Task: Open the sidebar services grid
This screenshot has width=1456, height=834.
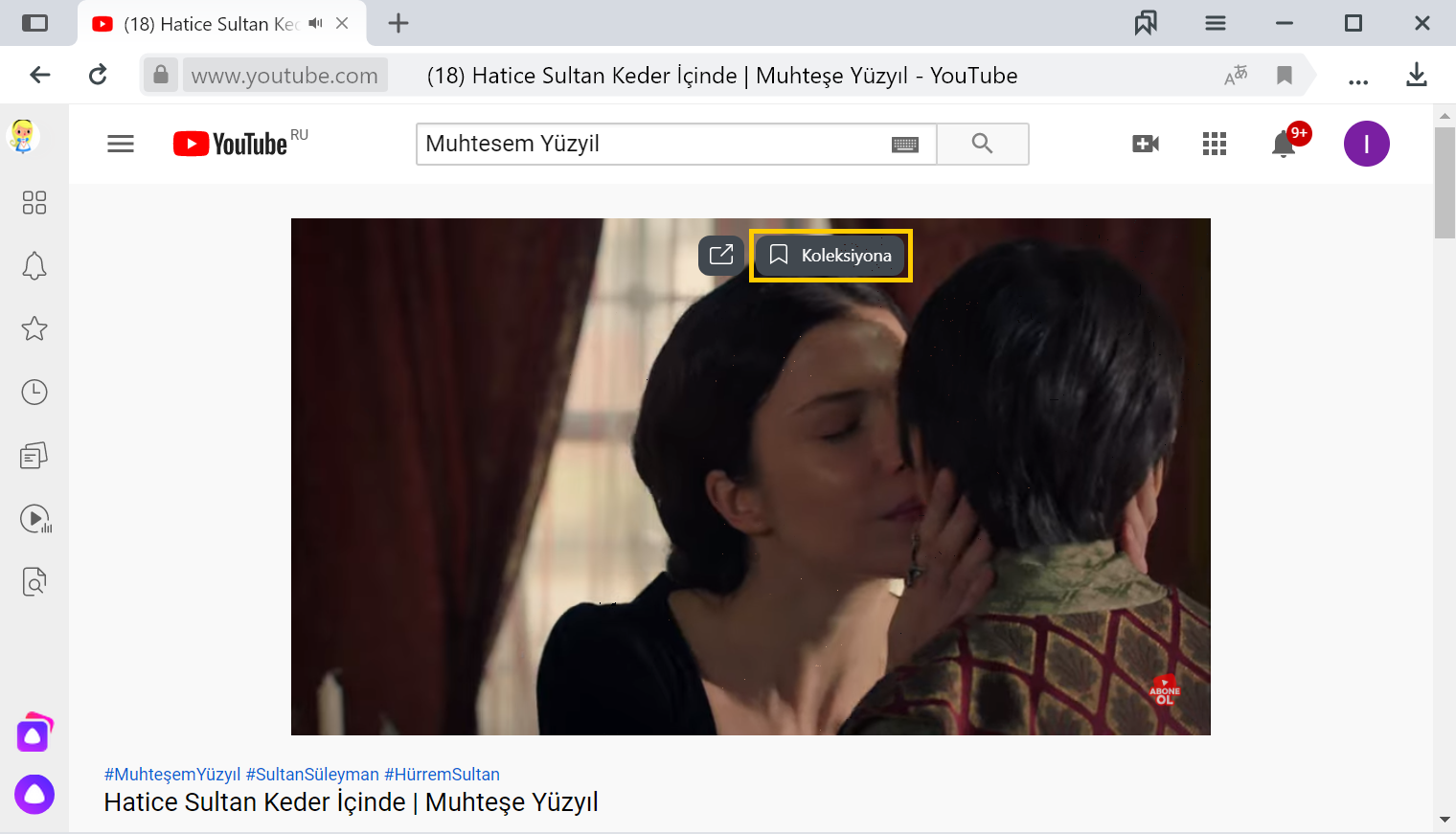Action: point(34,202)
